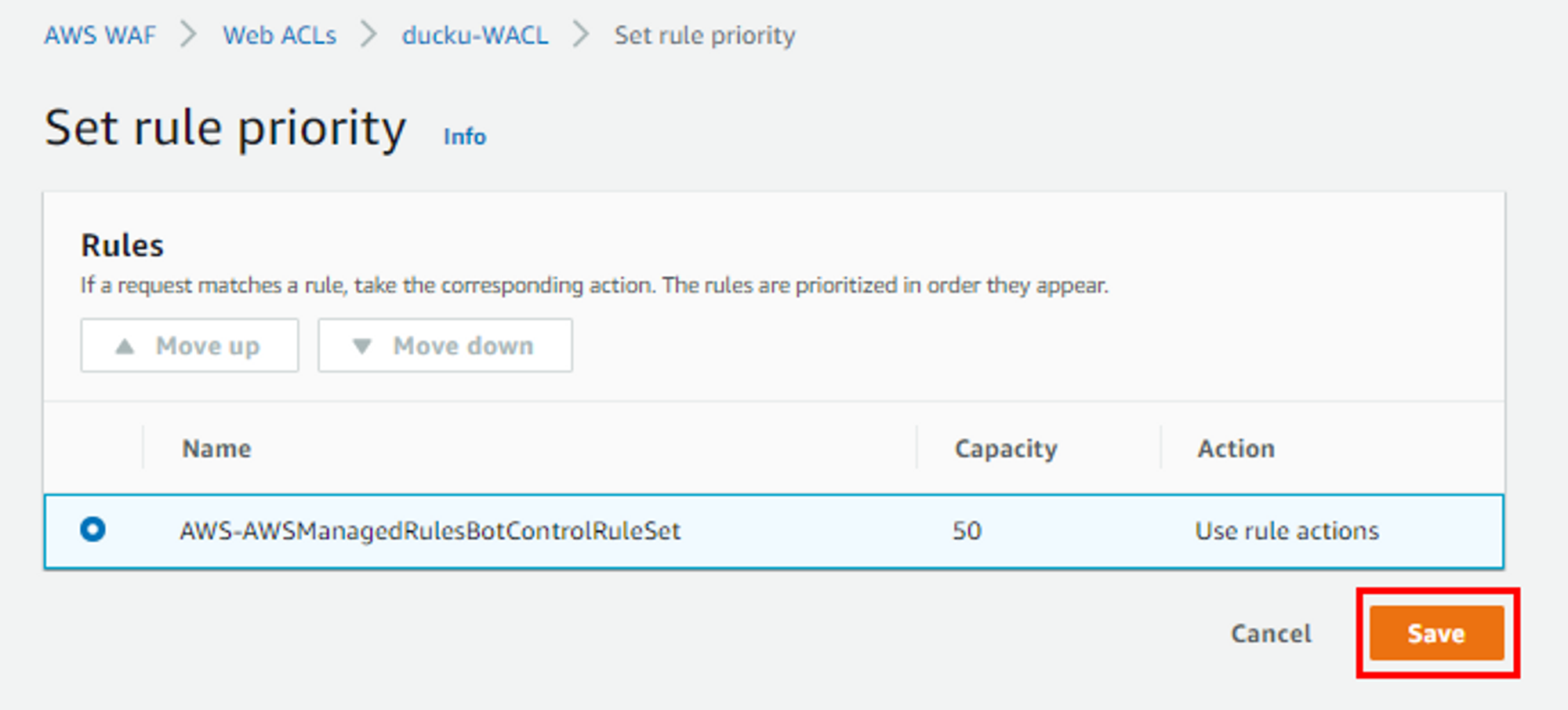
Task: Click the chevron right after AWS WAF breadcrumb
Action: click(188, 35)
